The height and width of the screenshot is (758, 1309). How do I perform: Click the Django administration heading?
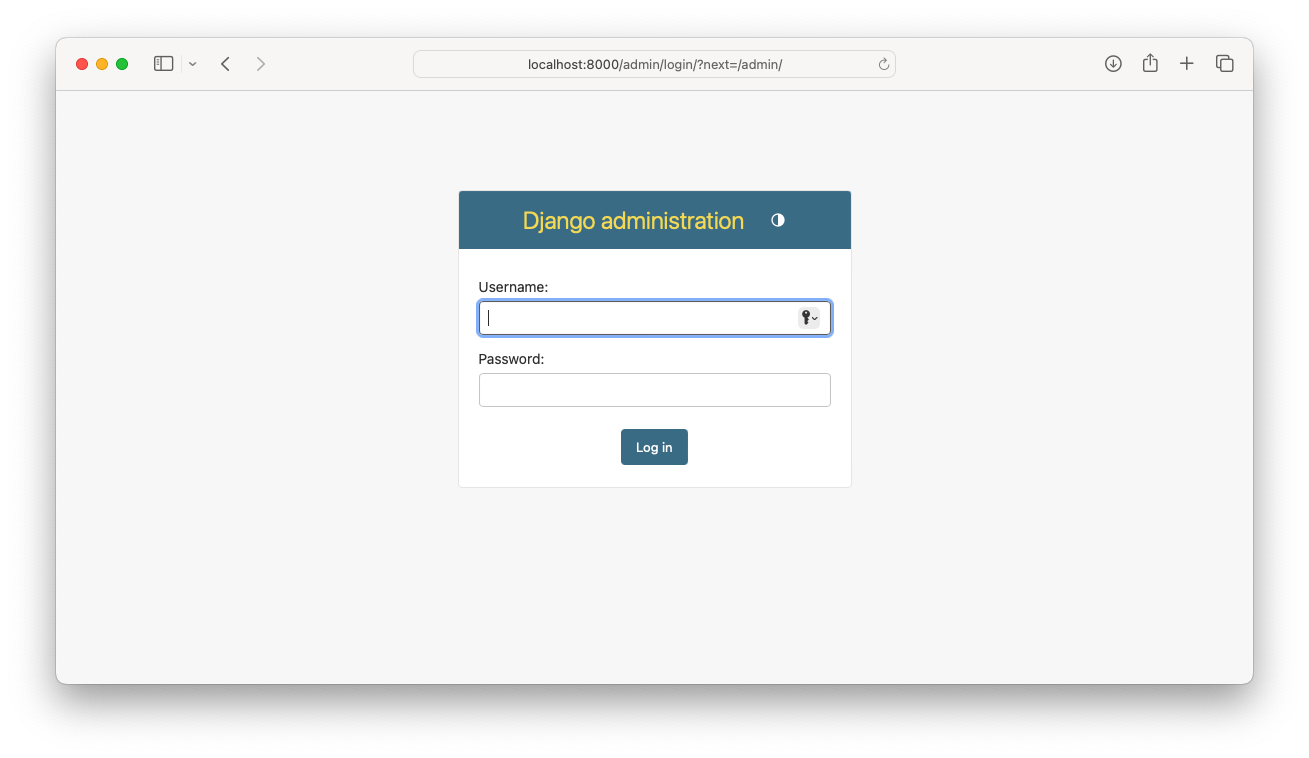tap(633, 221)
